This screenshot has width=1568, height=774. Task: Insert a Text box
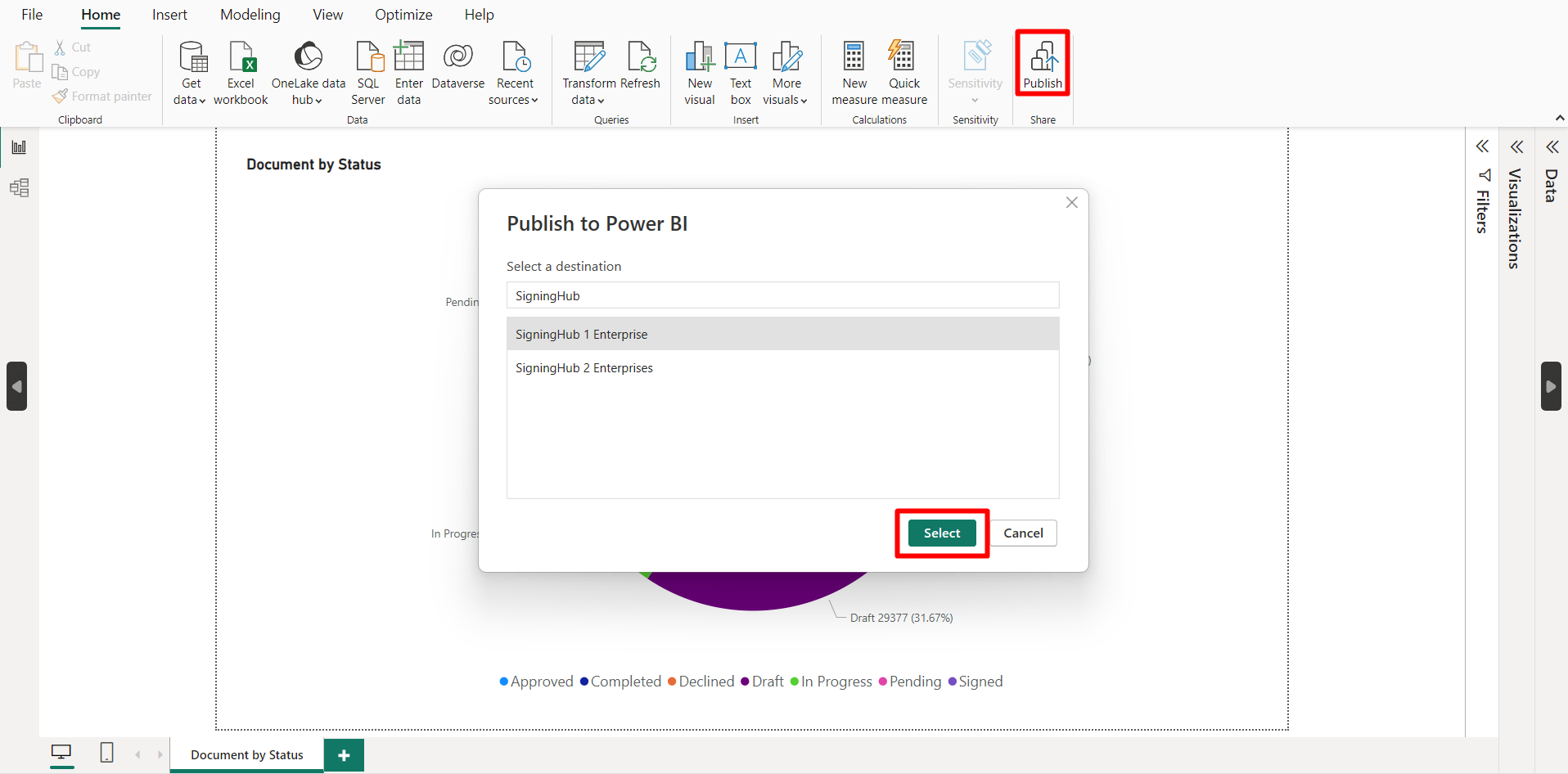[x=741, y=74]
